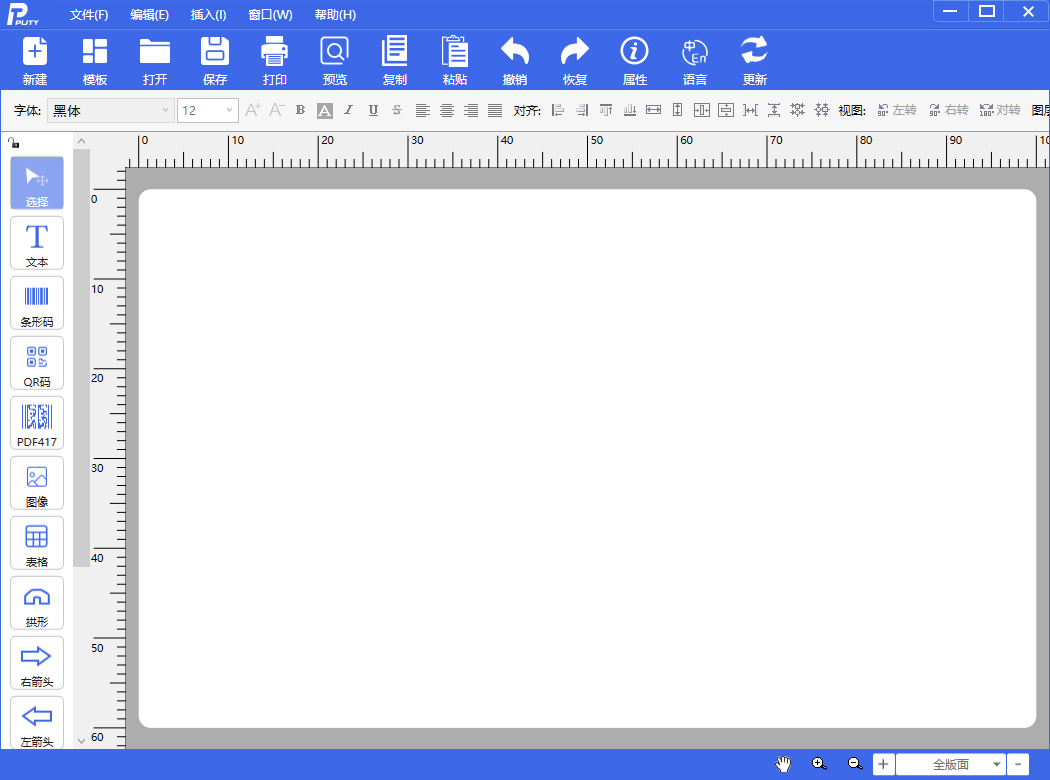Align objects to top edge
1050x780 pixels.
click(x=606, y=110)
